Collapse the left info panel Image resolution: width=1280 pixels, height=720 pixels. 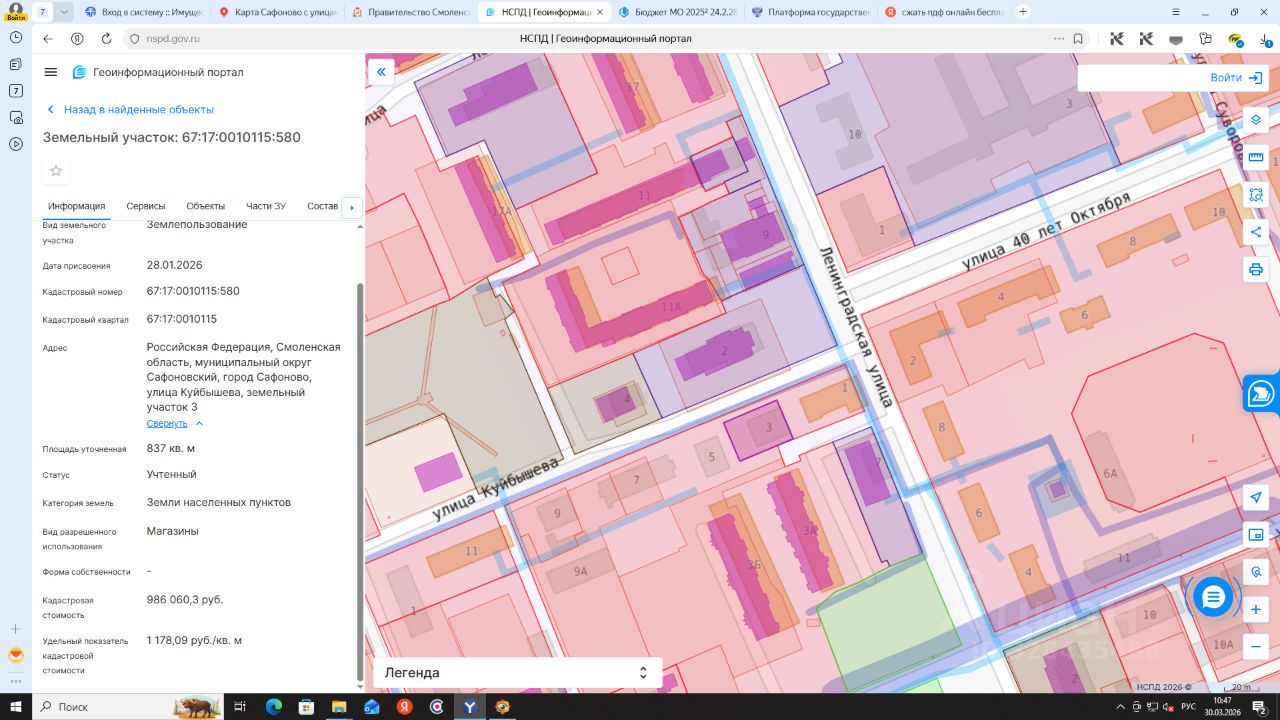[380, 72]
